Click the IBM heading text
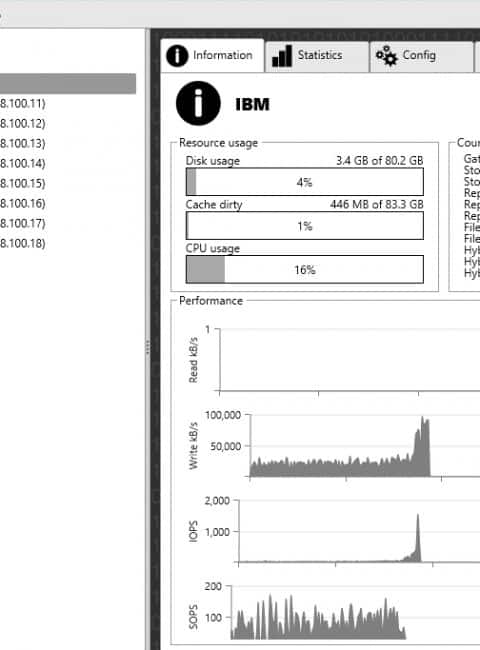Screen dimensions: 480x650 252,104
